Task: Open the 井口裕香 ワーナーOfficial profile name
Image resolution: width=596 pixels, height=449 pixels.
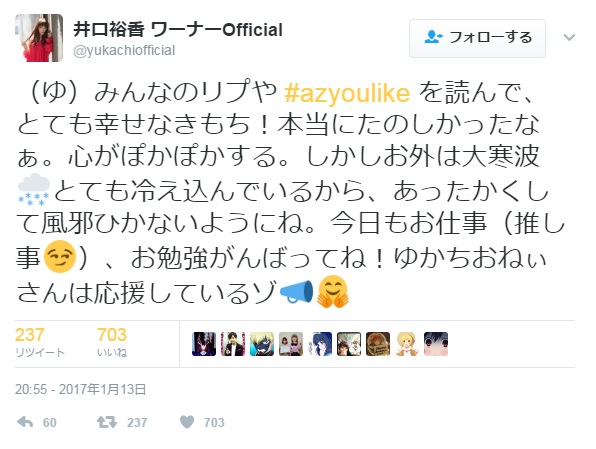Action: [x=178, y=30]
